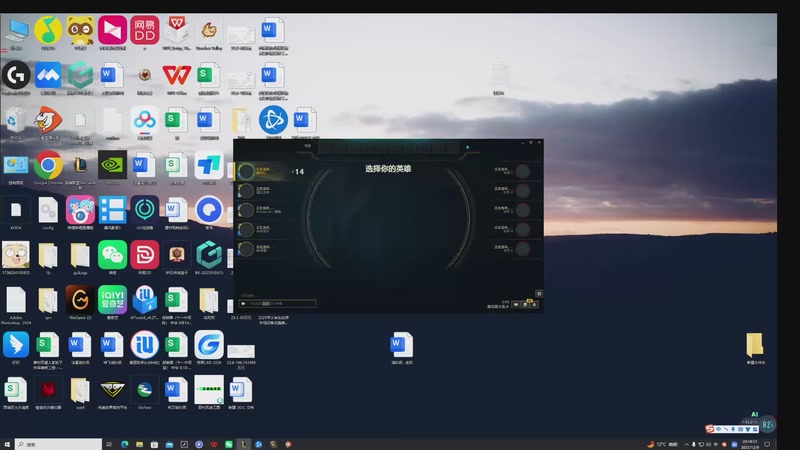Select the Adobe Photoshop 2024 file icon

16,299
